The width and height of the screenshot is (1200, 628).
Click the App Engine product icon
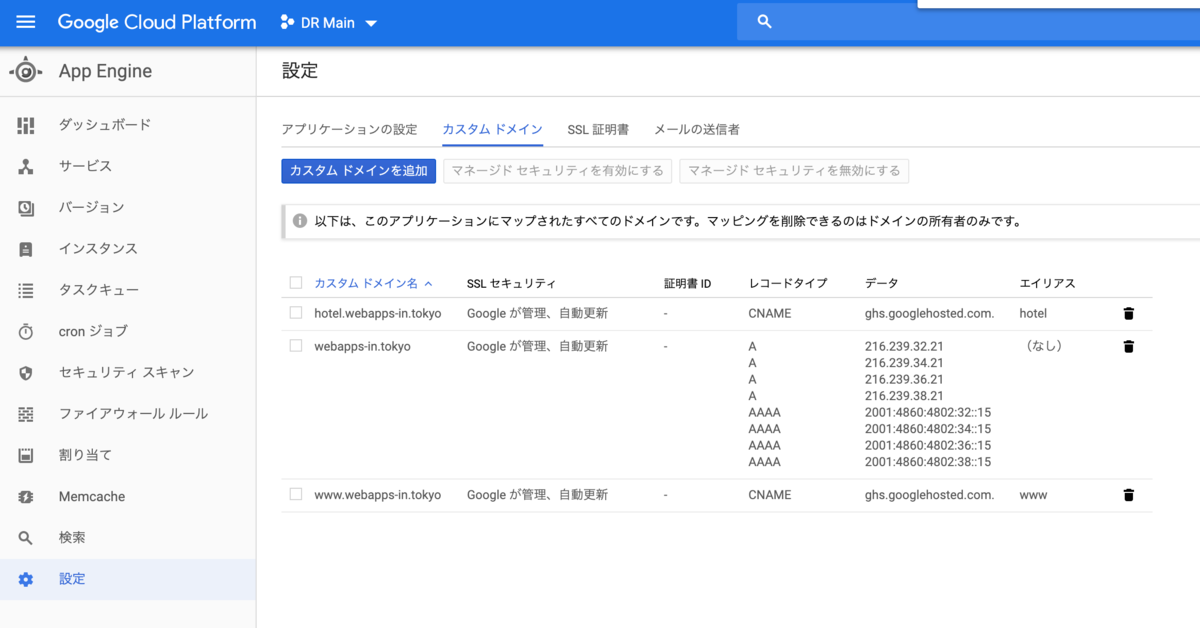(26, 71)
